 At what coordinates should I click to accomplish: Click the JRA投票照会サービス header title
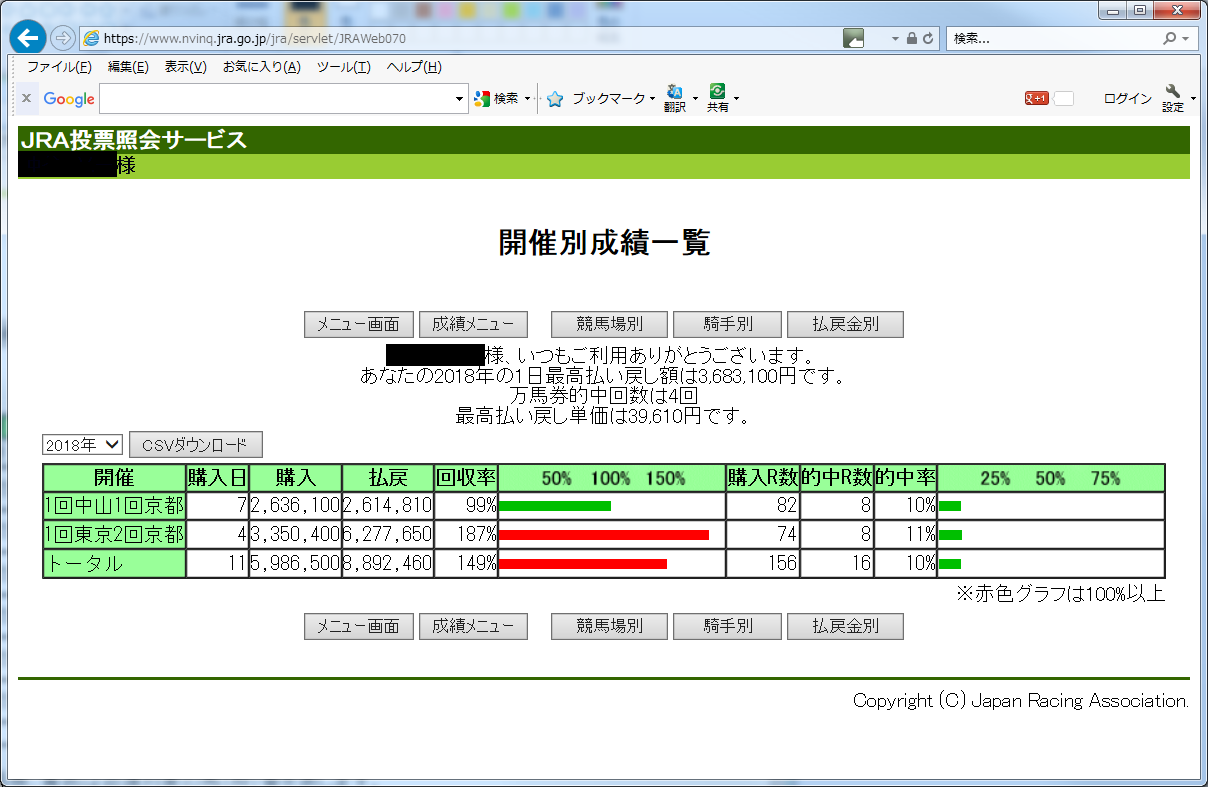point(133,141)
